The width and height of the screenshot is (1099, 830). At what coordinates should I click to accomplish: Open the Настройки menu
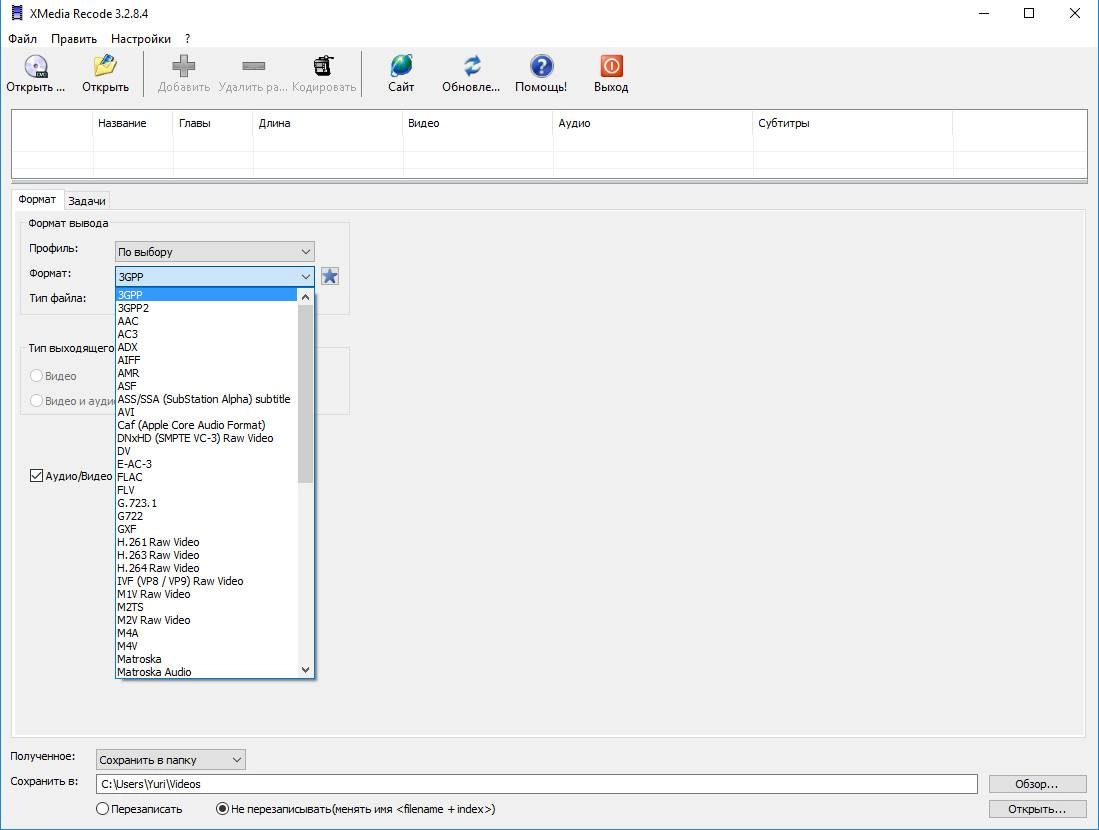(141, 39)
